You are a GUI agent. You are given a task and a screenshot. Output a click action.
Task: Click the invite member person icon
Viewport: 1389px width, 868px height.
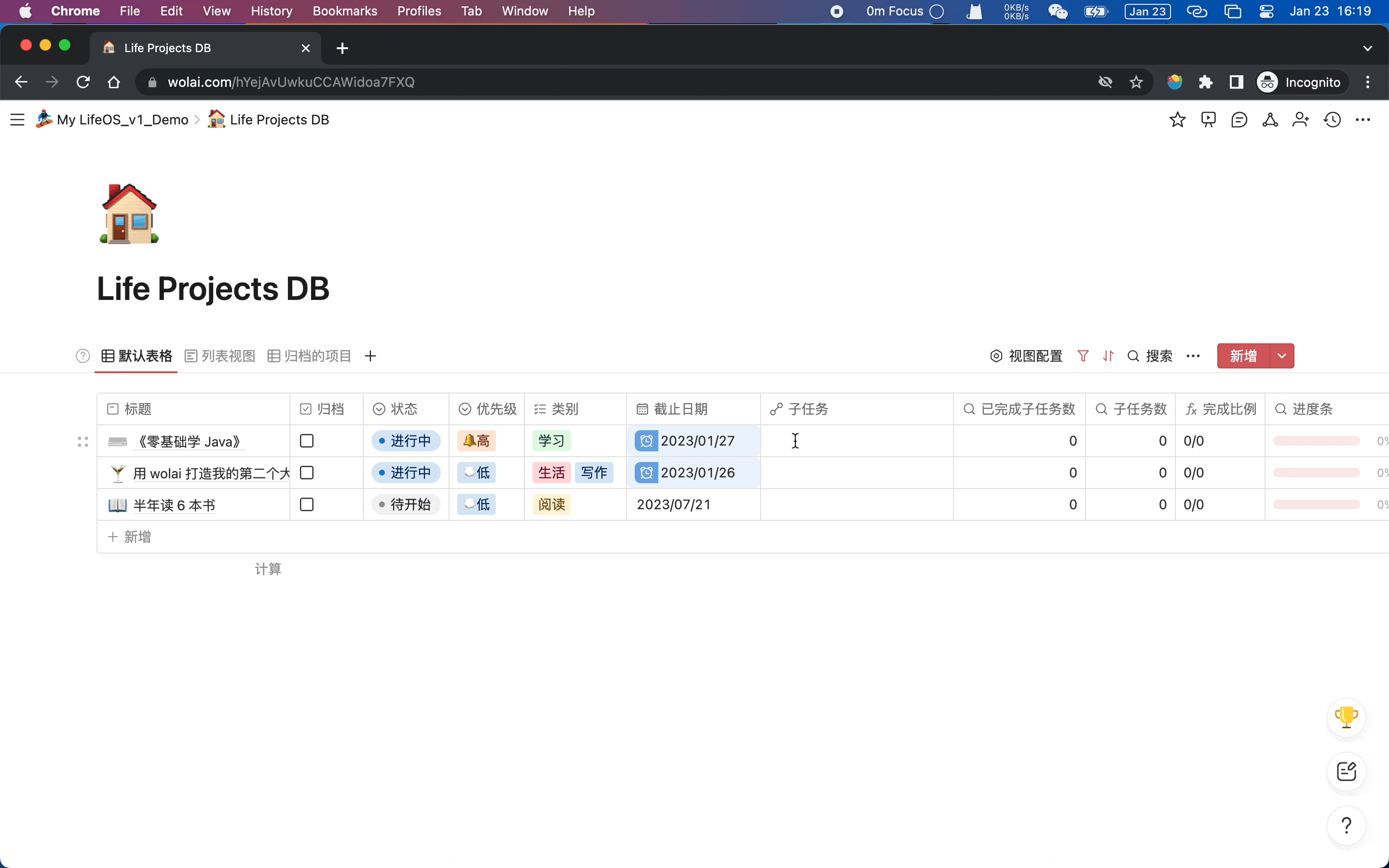point(1301,120)
